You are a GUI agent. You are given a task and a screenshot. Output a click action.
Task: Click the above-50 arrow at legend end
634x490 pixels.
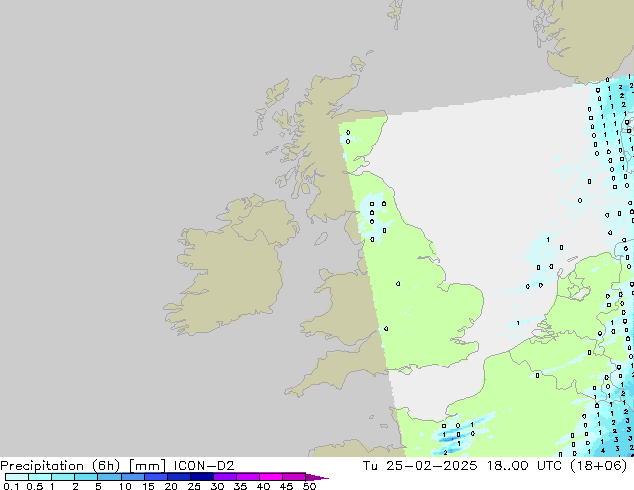pos(317,477)
